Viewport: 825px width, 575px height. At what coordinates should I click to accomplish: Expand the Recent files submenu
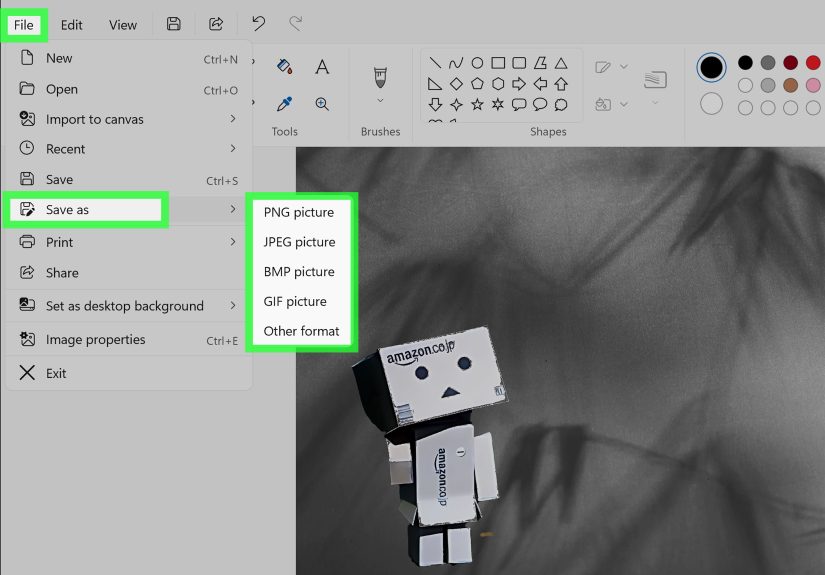pos(233,149)
